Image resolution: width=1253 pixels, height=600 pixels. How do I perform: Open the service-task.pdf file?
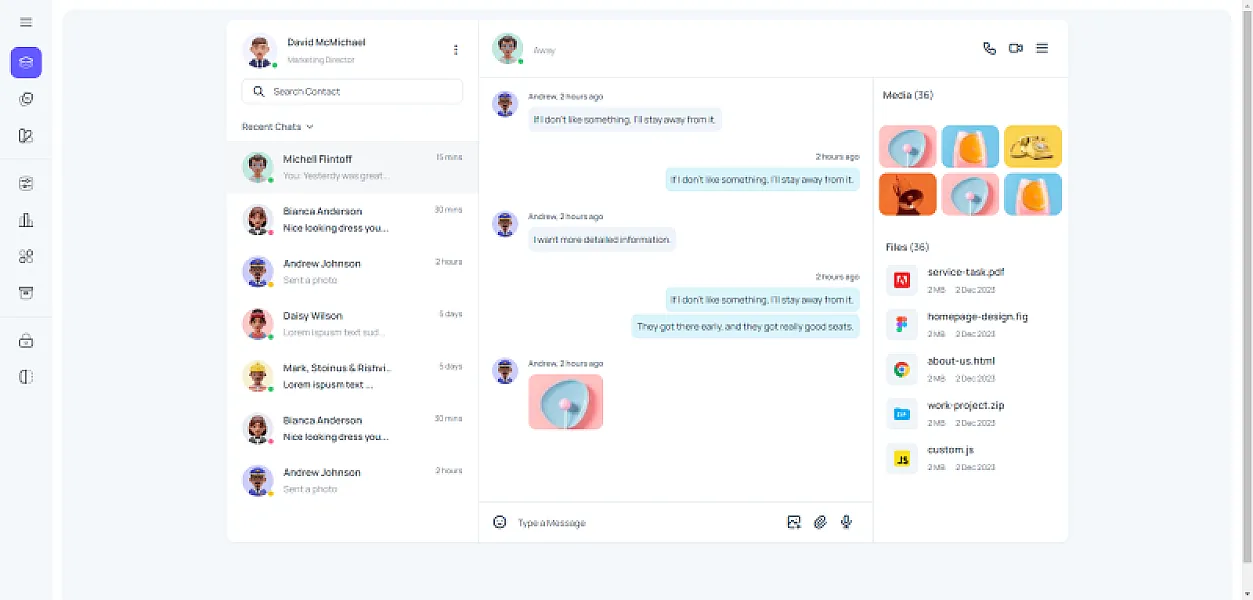(965, 272)
